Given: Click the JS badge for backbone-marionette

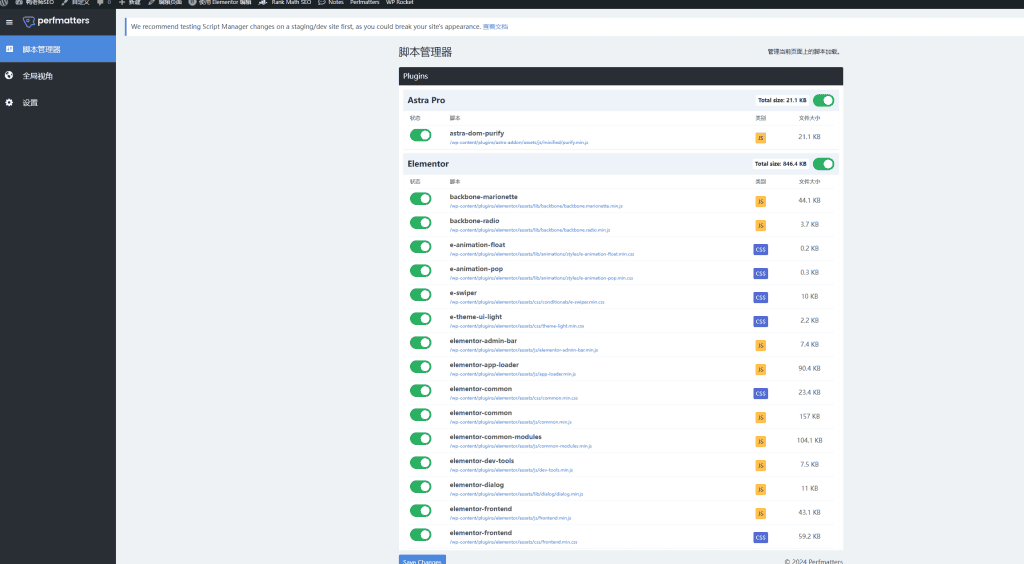Looking at the screenshot, I should coord(760,201).
